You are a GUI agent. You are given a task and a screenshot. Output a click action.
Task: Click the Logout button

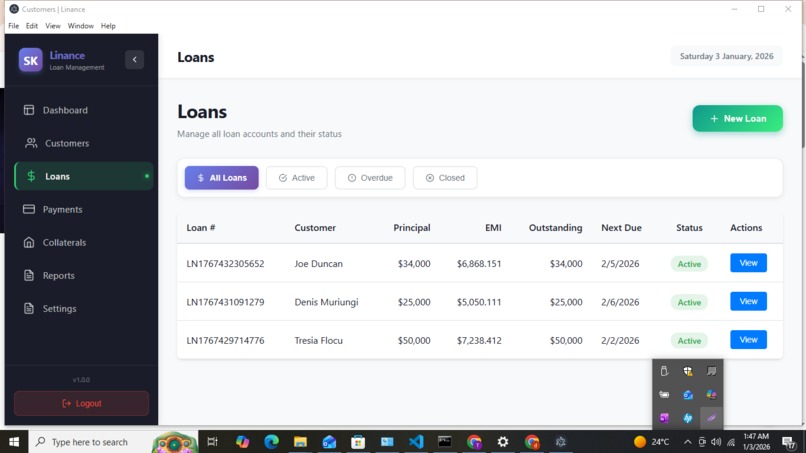81,404
